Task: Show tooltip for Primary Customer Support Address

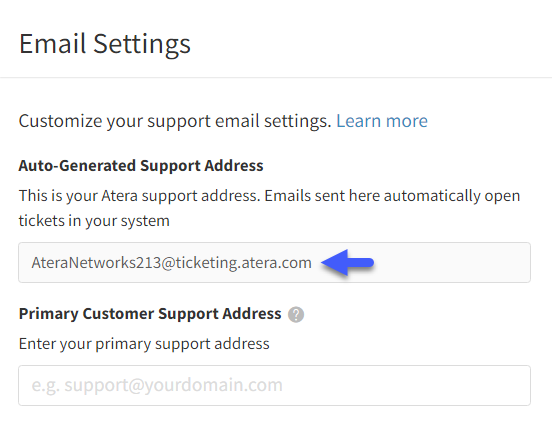Action: (296, 314)
